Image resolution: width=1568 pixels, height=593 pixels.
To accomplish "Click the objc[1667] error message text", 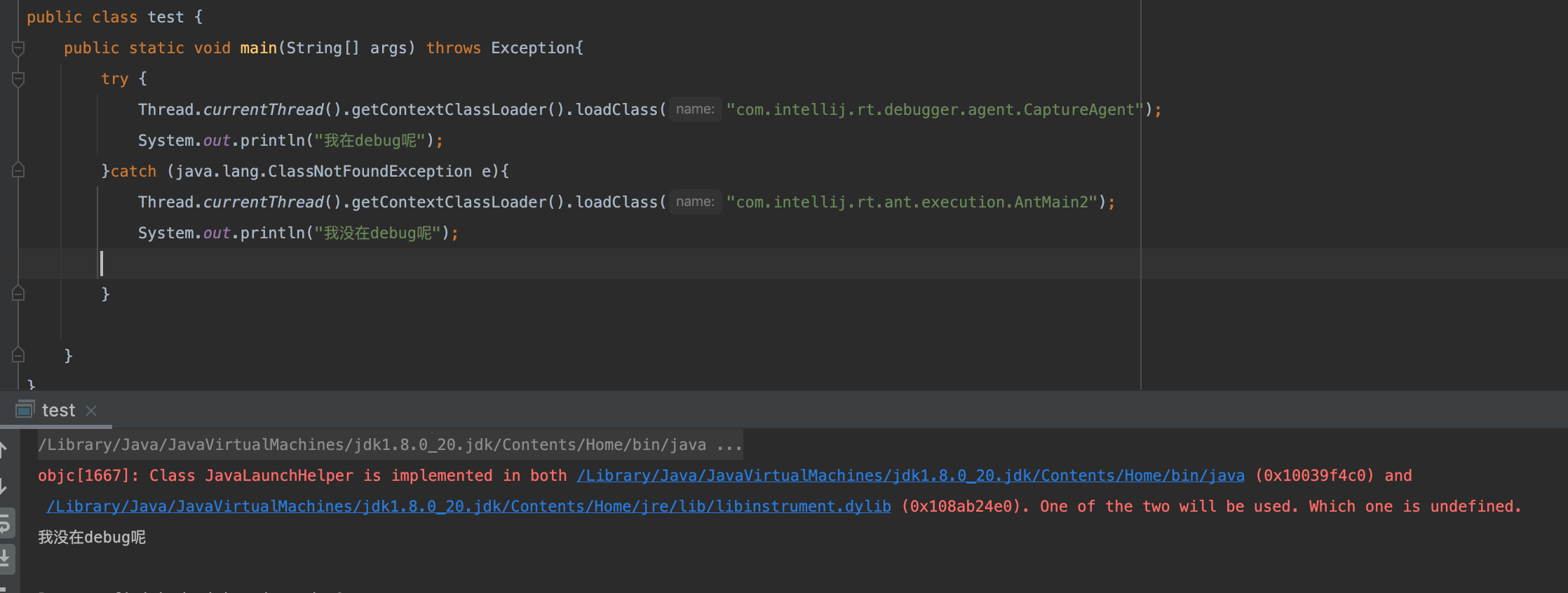I will pos(302,476).
